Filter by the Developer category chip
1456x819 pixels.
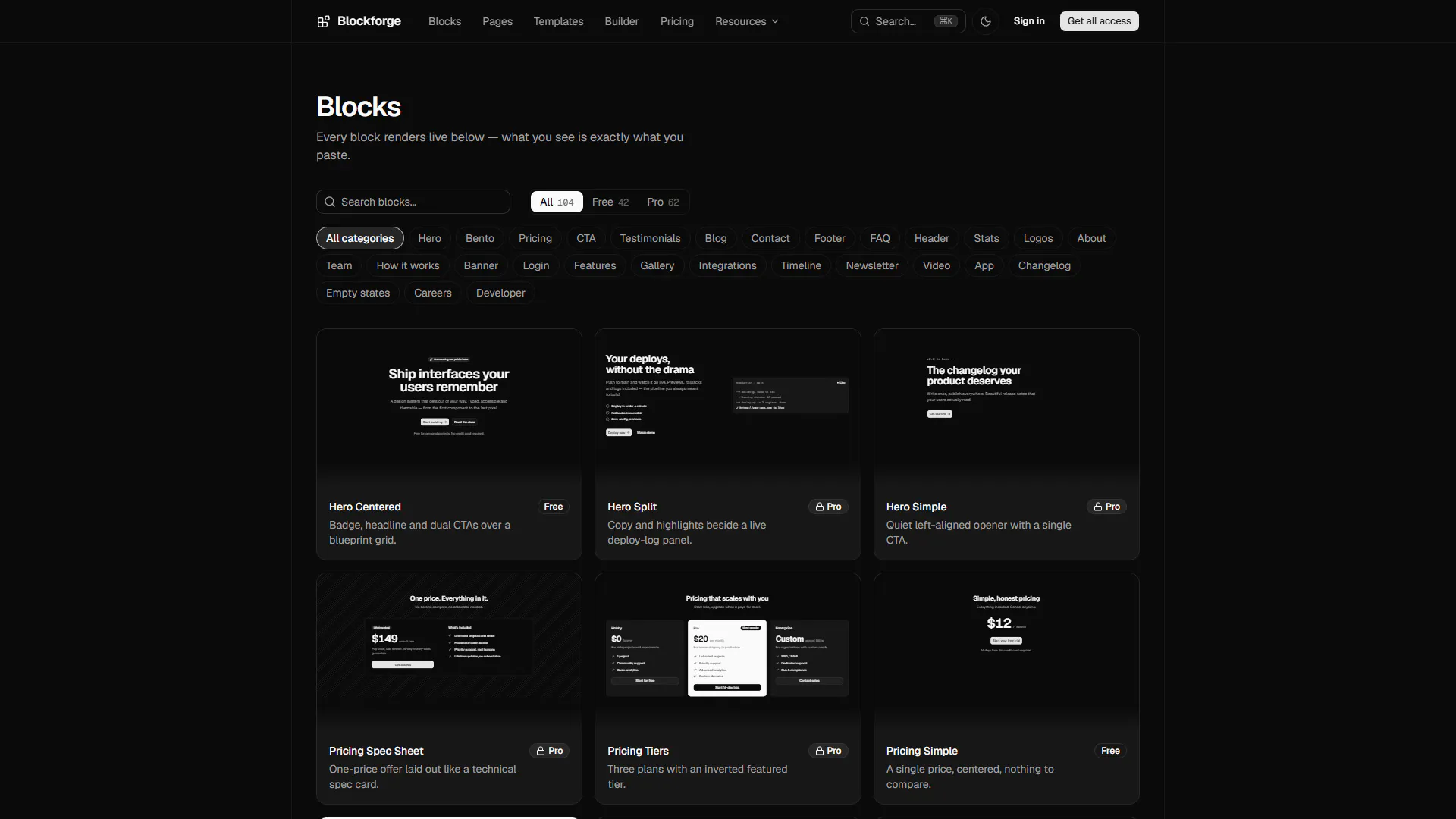pyautogui.click(x=500, y=293)
